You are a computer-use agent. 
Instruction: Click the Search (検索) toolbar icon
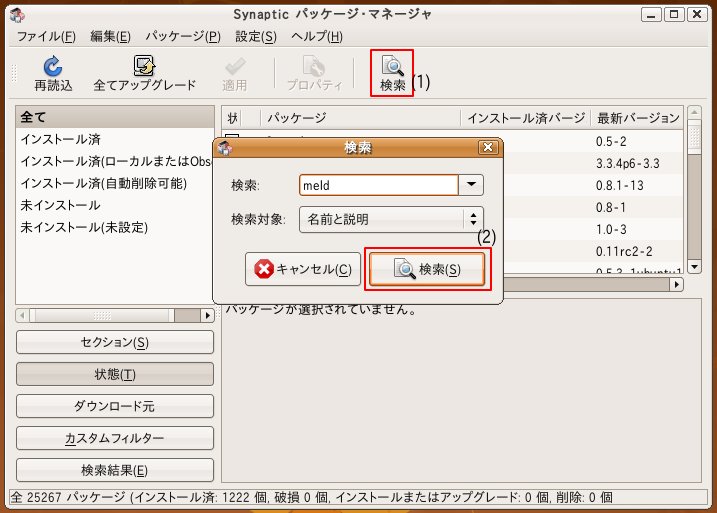click(x=392, y=67)
